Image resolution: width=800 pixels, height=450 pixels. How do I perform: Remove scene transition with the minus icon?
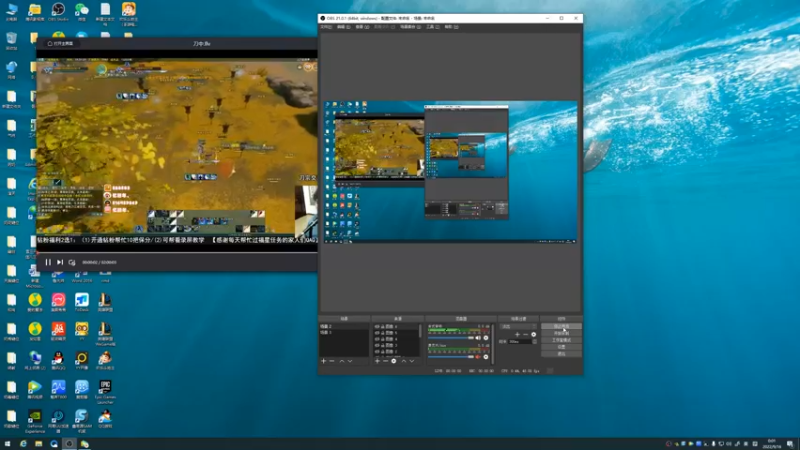point(526,335)
